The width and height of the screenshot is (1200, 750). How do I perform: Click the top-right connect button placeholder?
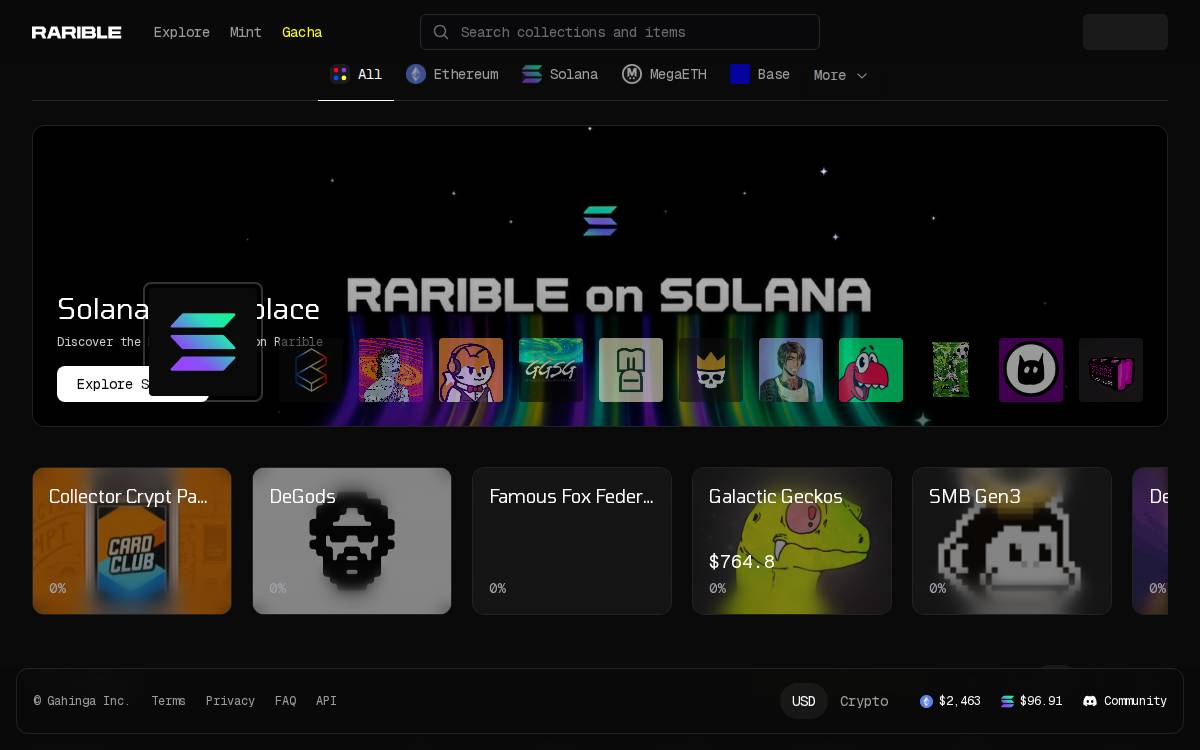coord(1125,32)
